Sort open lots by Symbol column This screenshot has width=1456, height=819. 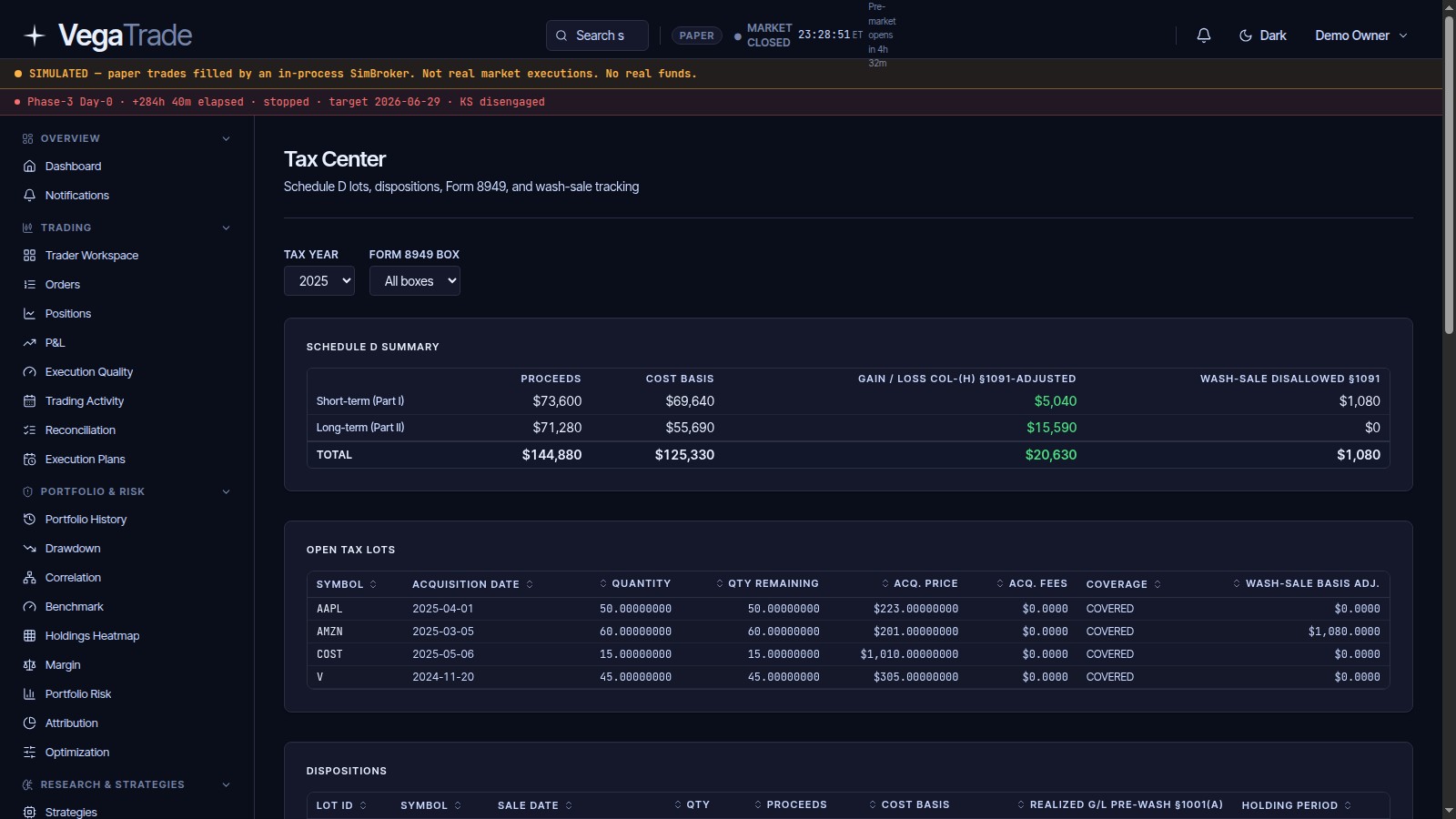(346, 584)
